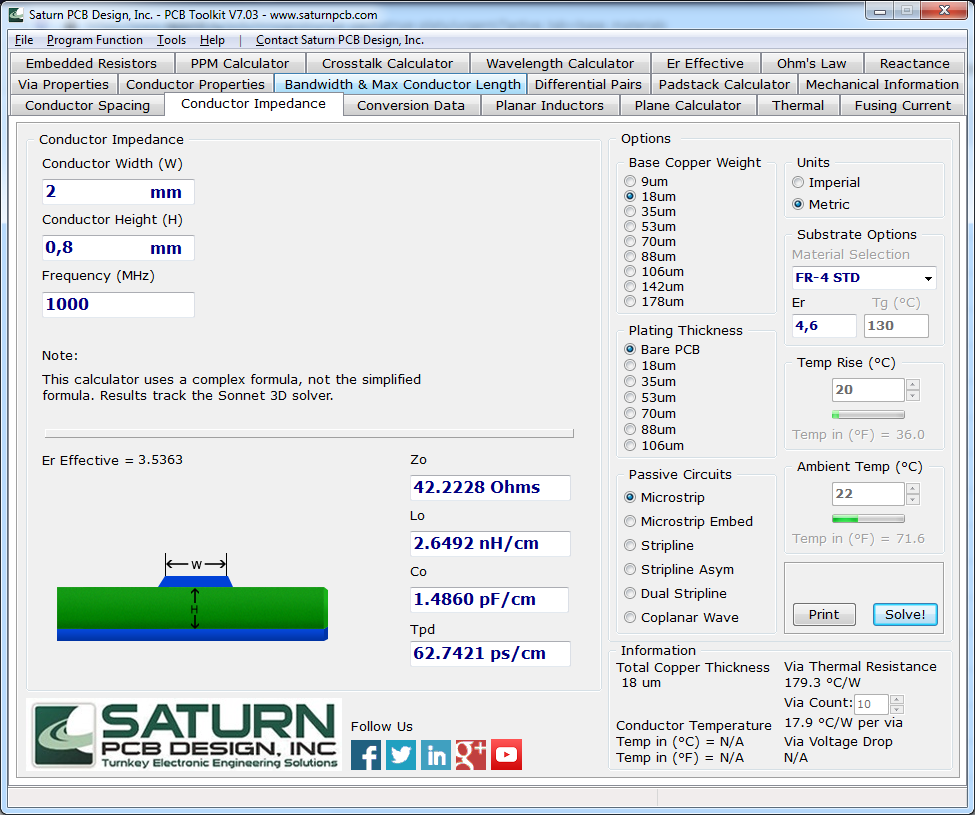Open the Fusing Current tab

point(902,106)
